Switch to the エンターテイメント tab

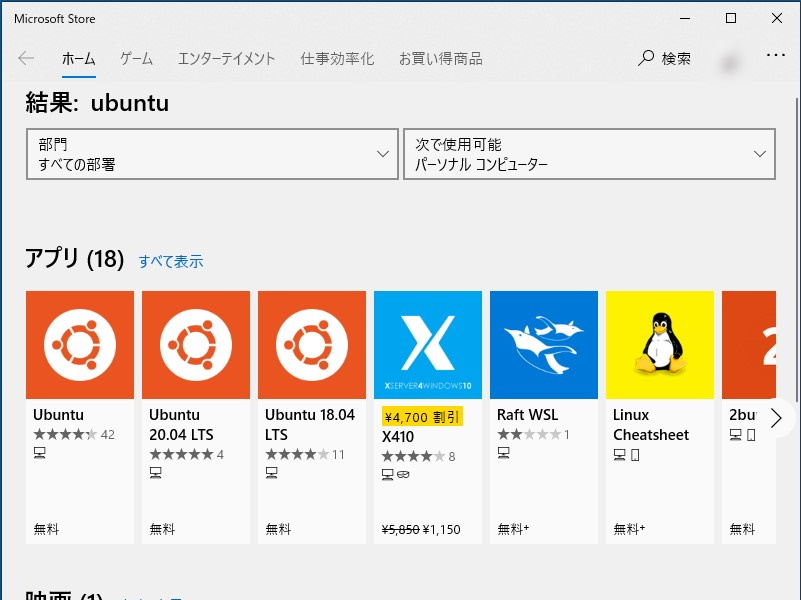click(x=226, y=58)
